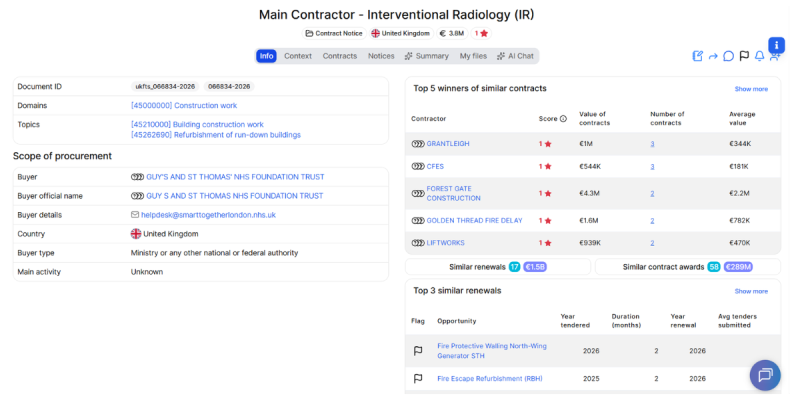Click the Contract Notice badge

click(334, 33)
